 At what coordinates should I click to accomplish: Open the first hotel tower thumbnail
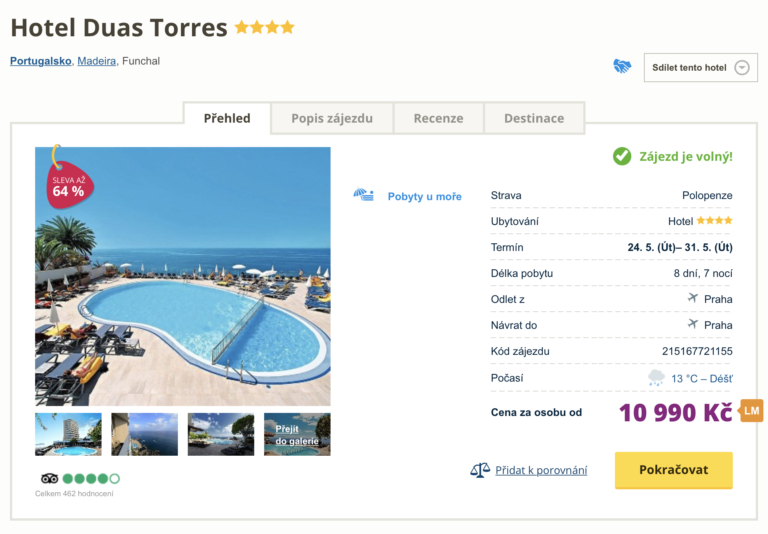(68, 434)
